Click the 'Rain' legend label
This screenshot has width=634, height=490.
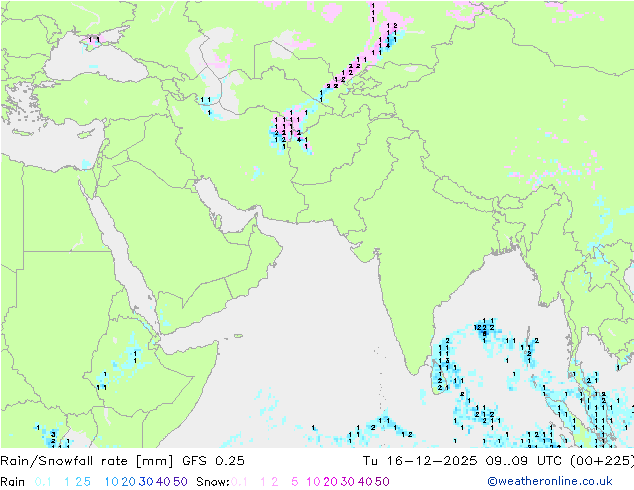[13, 482]
